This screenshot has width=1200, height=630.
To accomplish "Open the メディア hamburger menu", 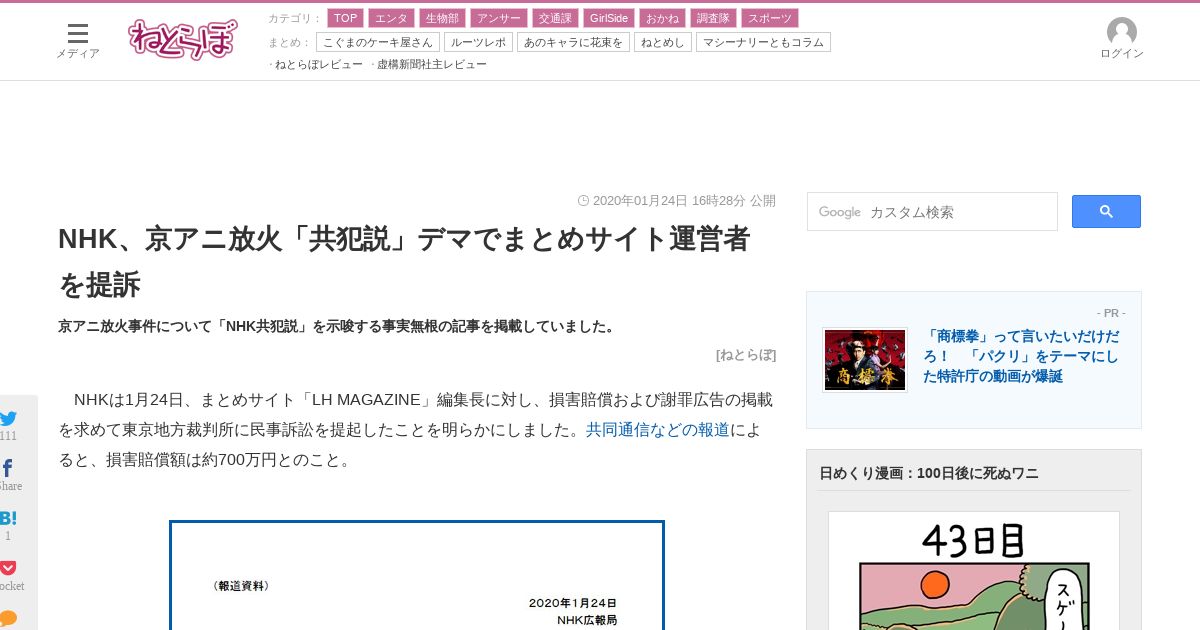I will (x=78, y=40).
